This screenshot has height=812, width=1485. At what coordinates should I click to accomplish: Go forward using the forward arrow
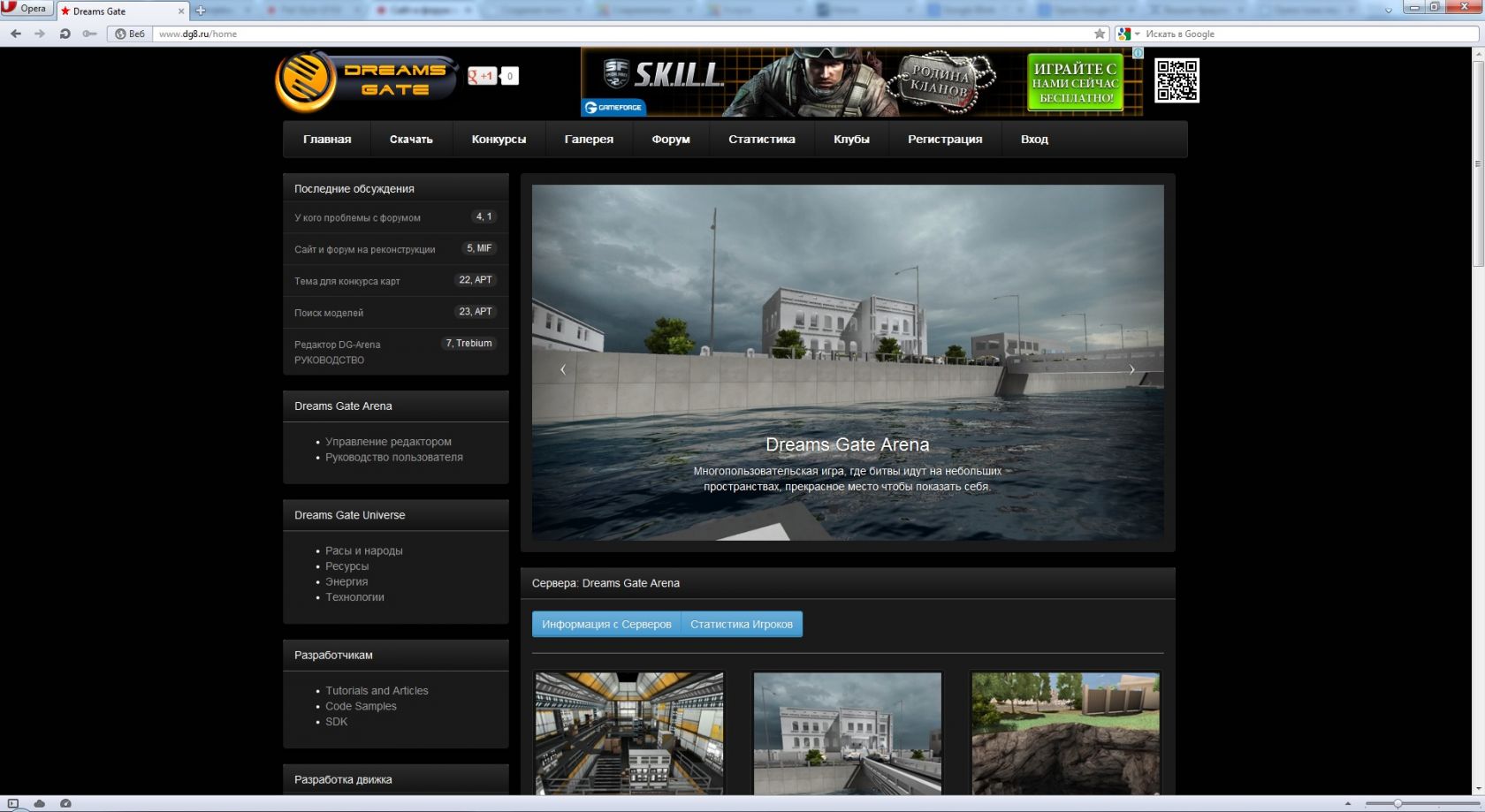pos(40,34)
